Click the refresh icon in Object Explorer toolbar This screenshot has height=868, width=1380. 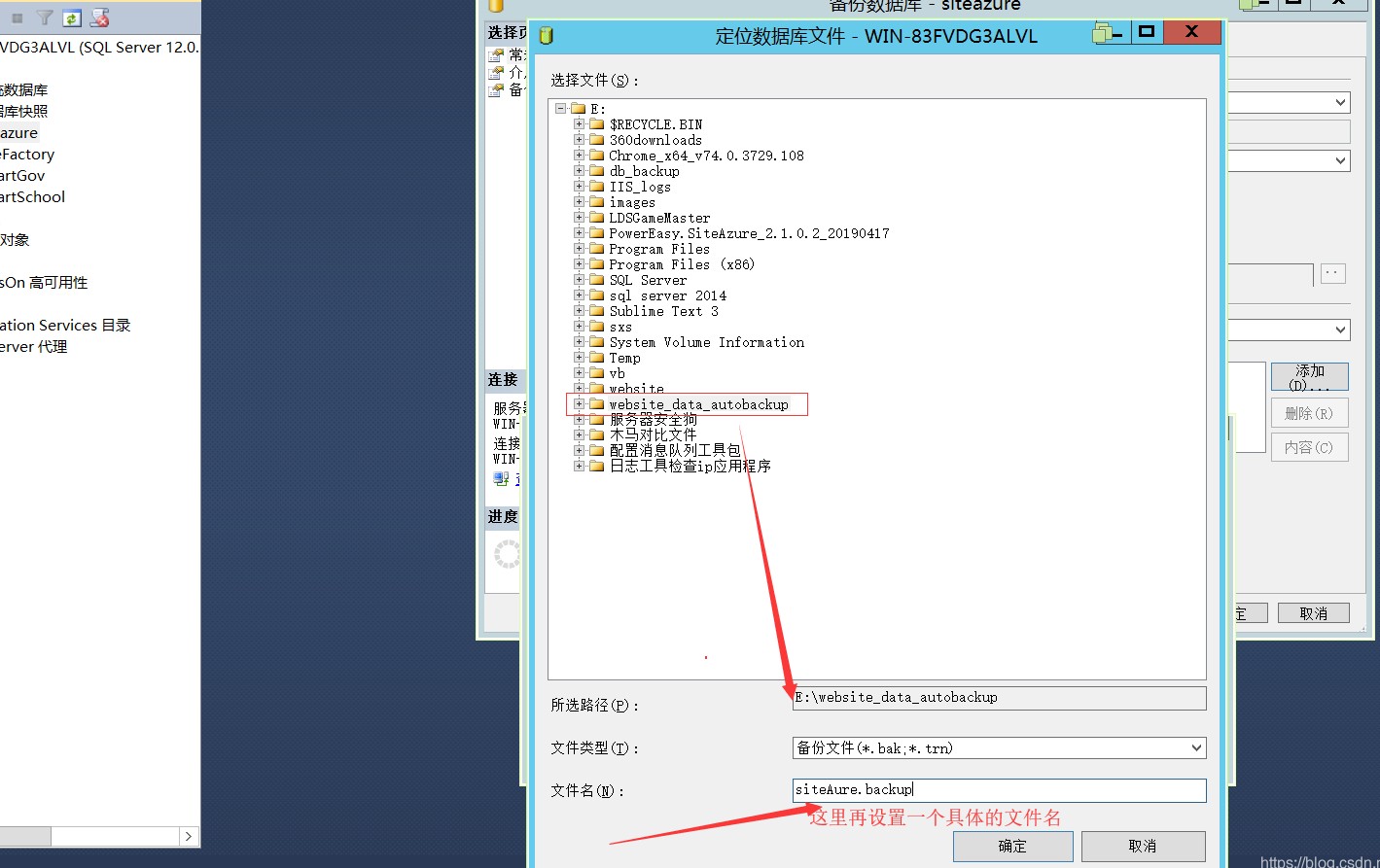coord(71,17)
